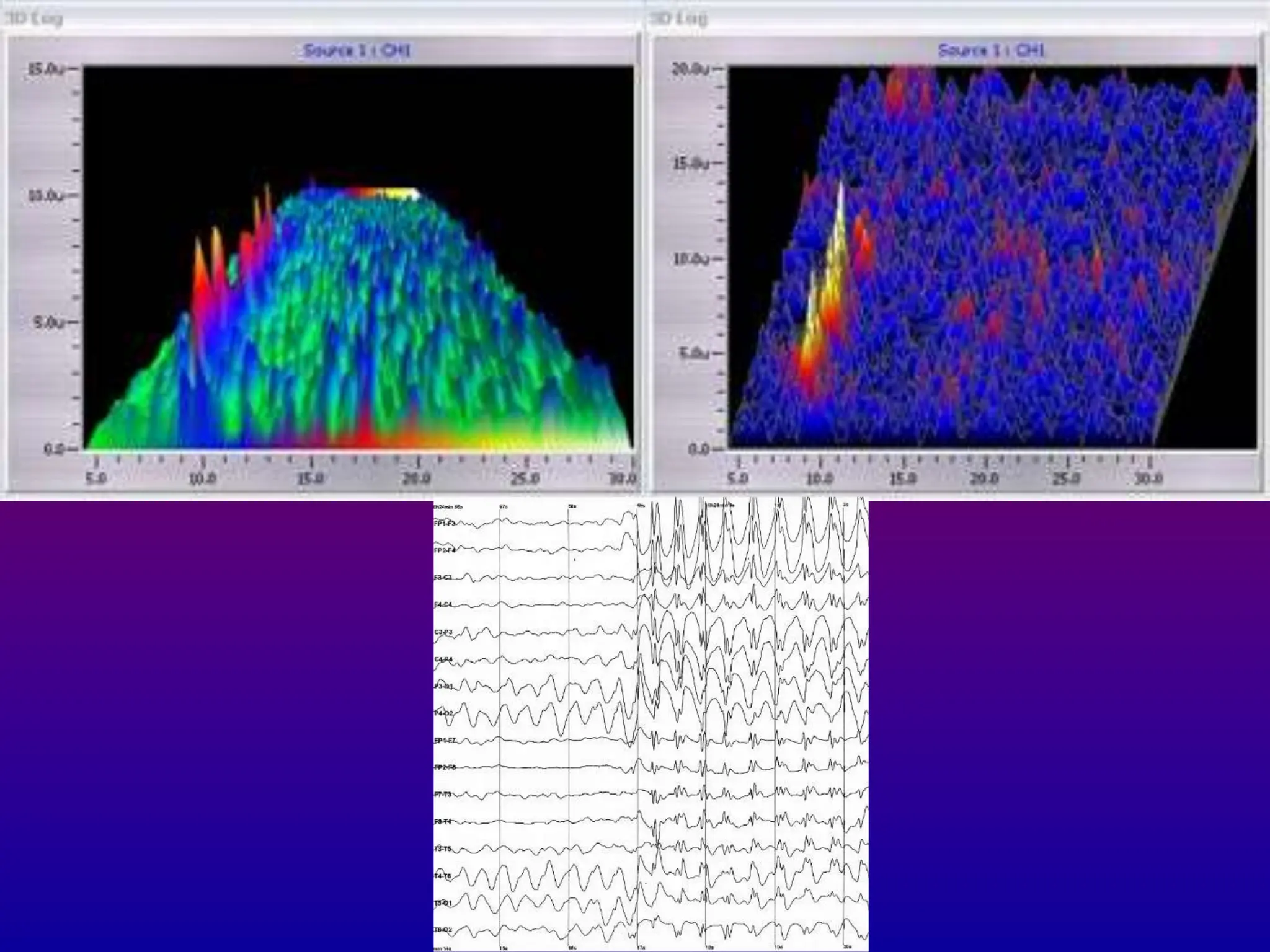
Task: Click the C3-P3 EEG channel label
Action: pos(443,632)
